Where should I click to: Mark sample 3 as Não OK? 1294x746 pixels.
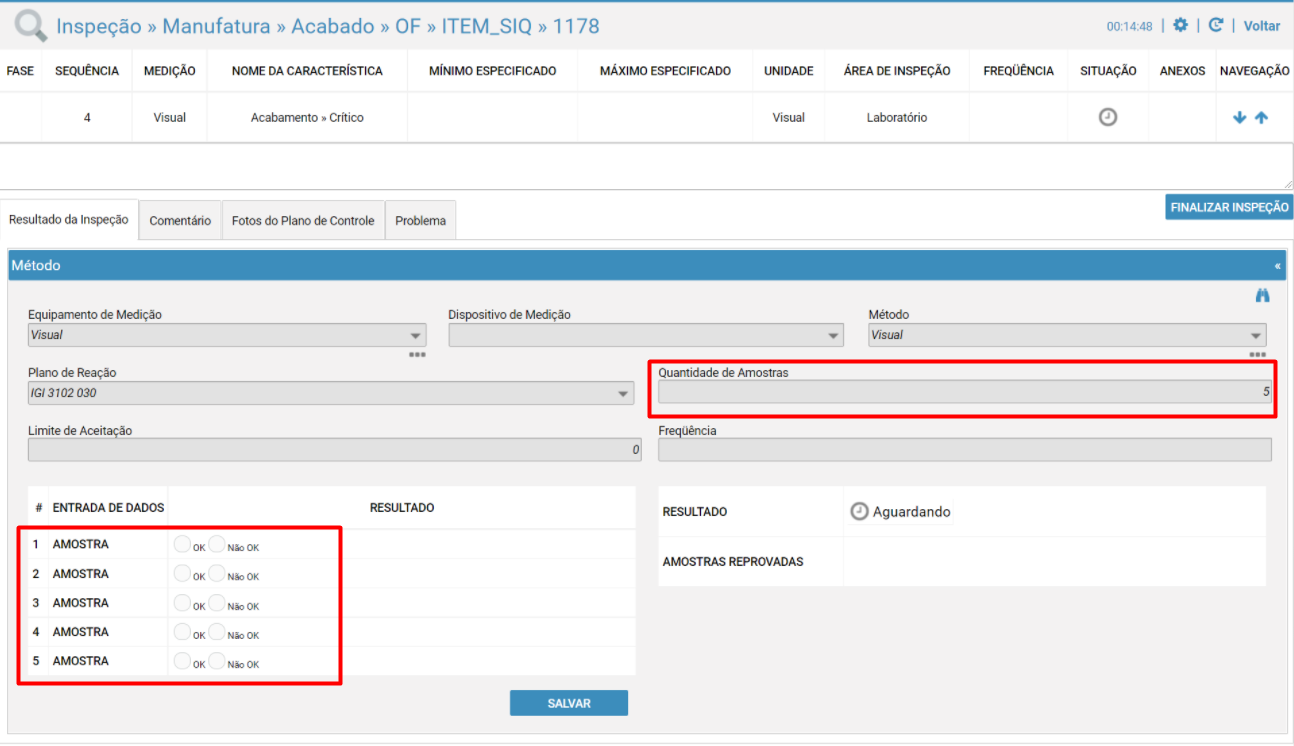(x=217, y=602)
